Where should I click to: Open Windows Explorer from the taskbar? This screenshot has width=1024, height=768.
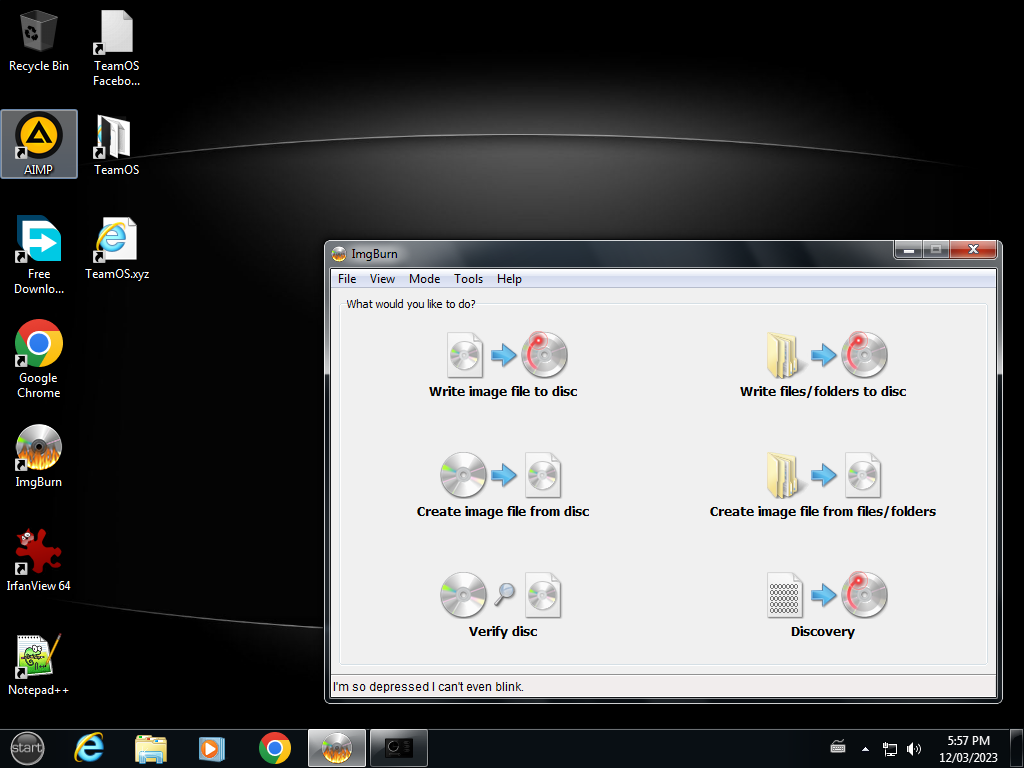click(151, 748)
